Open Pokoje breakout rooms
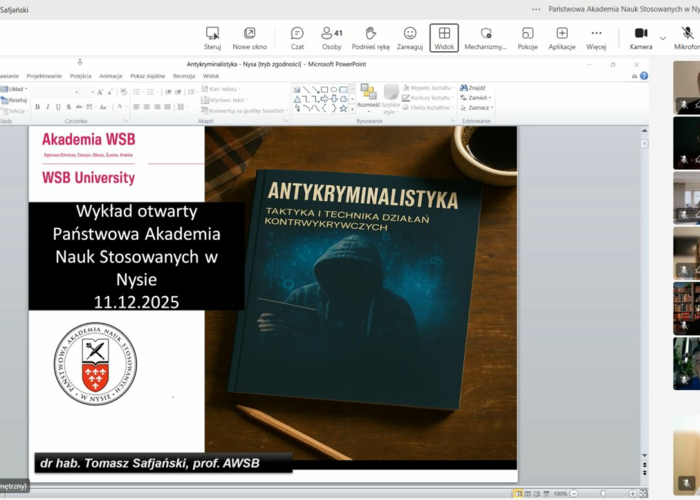 [527, 38]
